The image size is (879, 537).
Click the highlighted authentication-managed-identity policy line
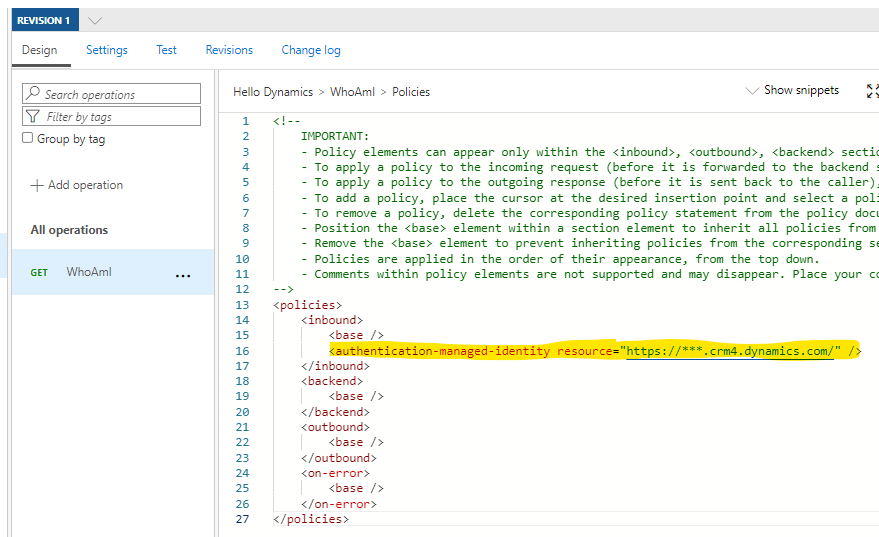594,351
